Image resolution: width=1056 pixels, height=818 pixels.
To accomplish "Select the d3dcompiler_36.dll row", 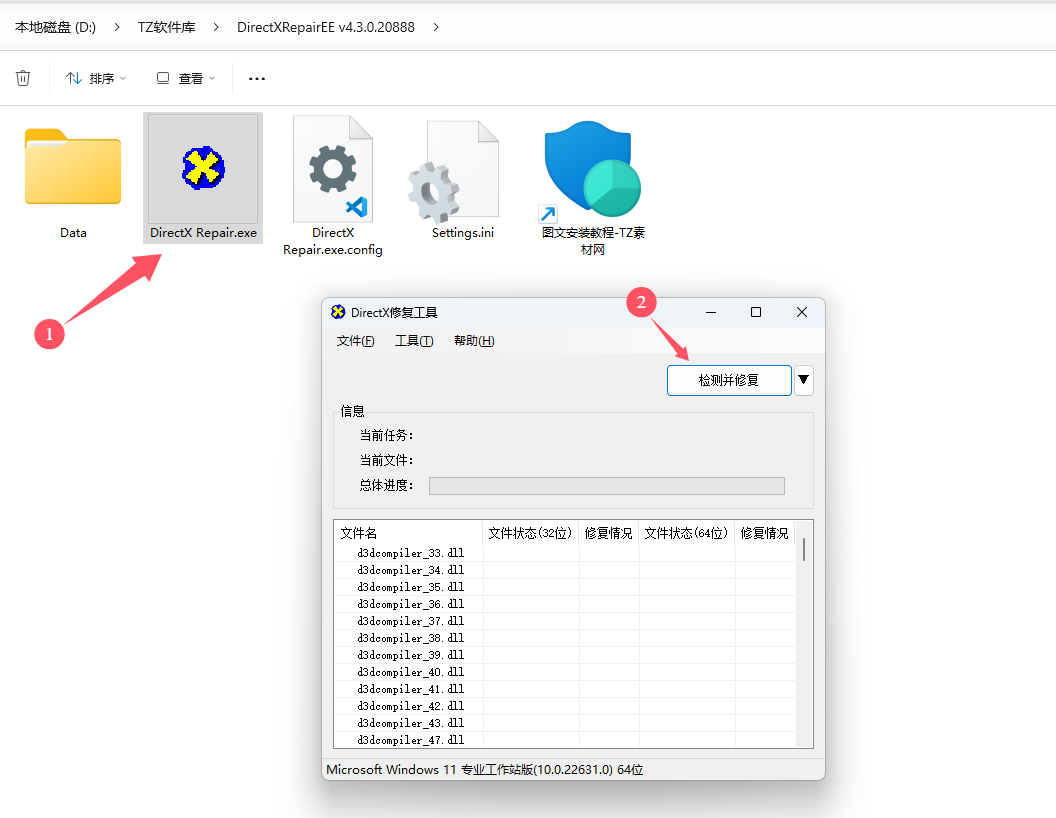I will [565, 604].
